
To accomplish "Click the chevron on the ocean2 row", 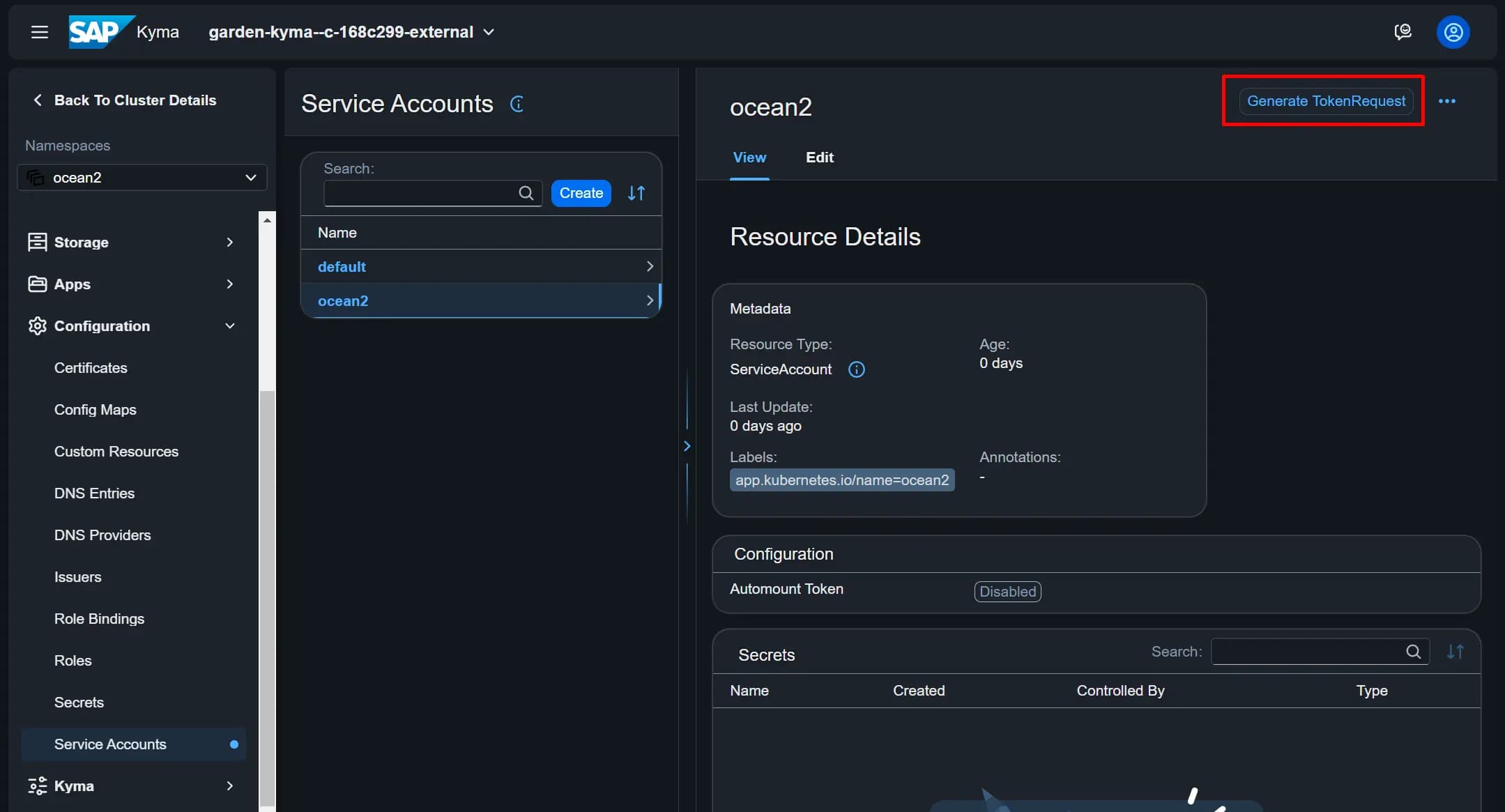I will (650, 300).
